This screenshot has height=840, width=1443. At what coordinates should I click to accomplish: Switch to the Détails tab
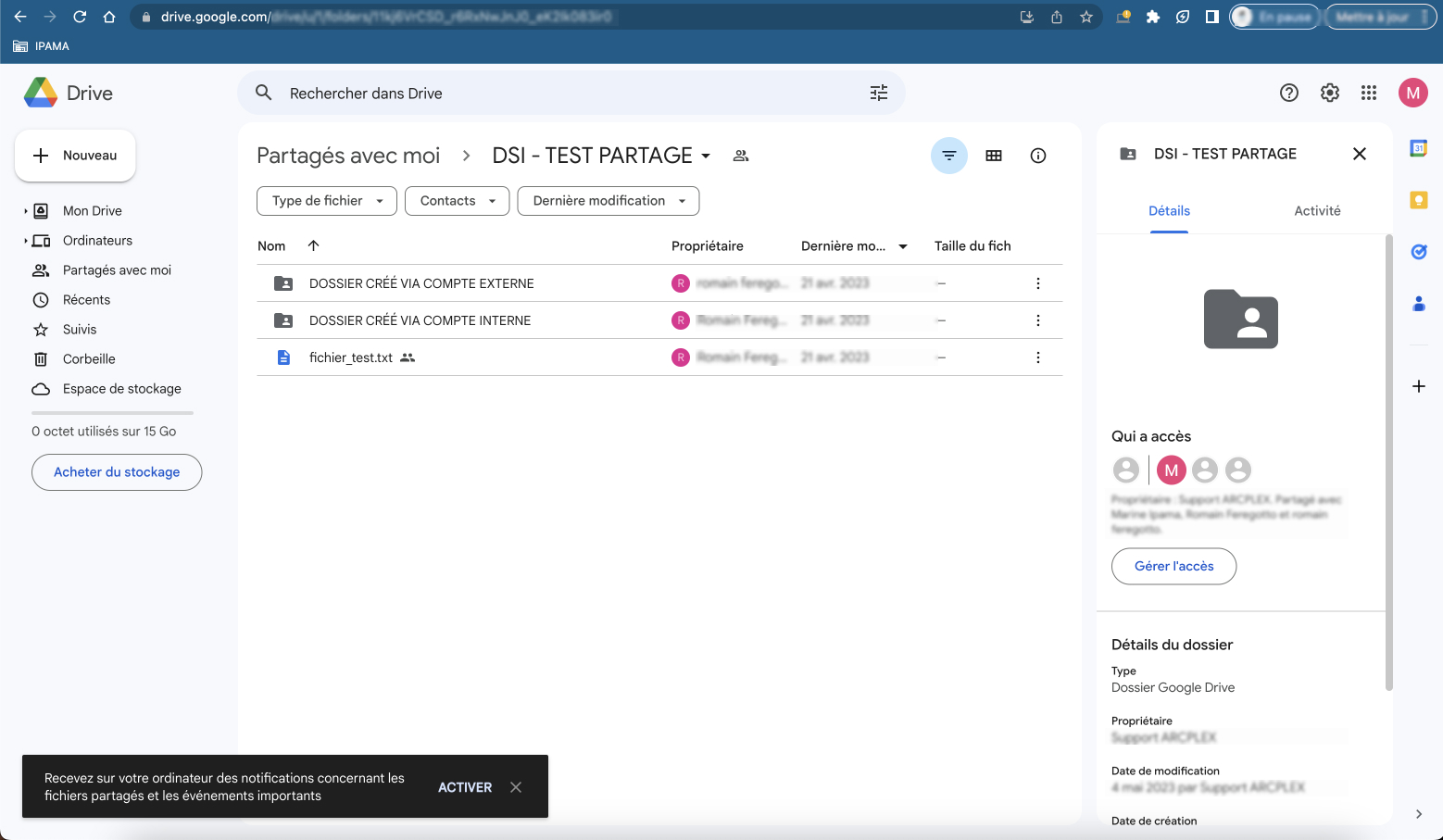[x=1169, y=211]
